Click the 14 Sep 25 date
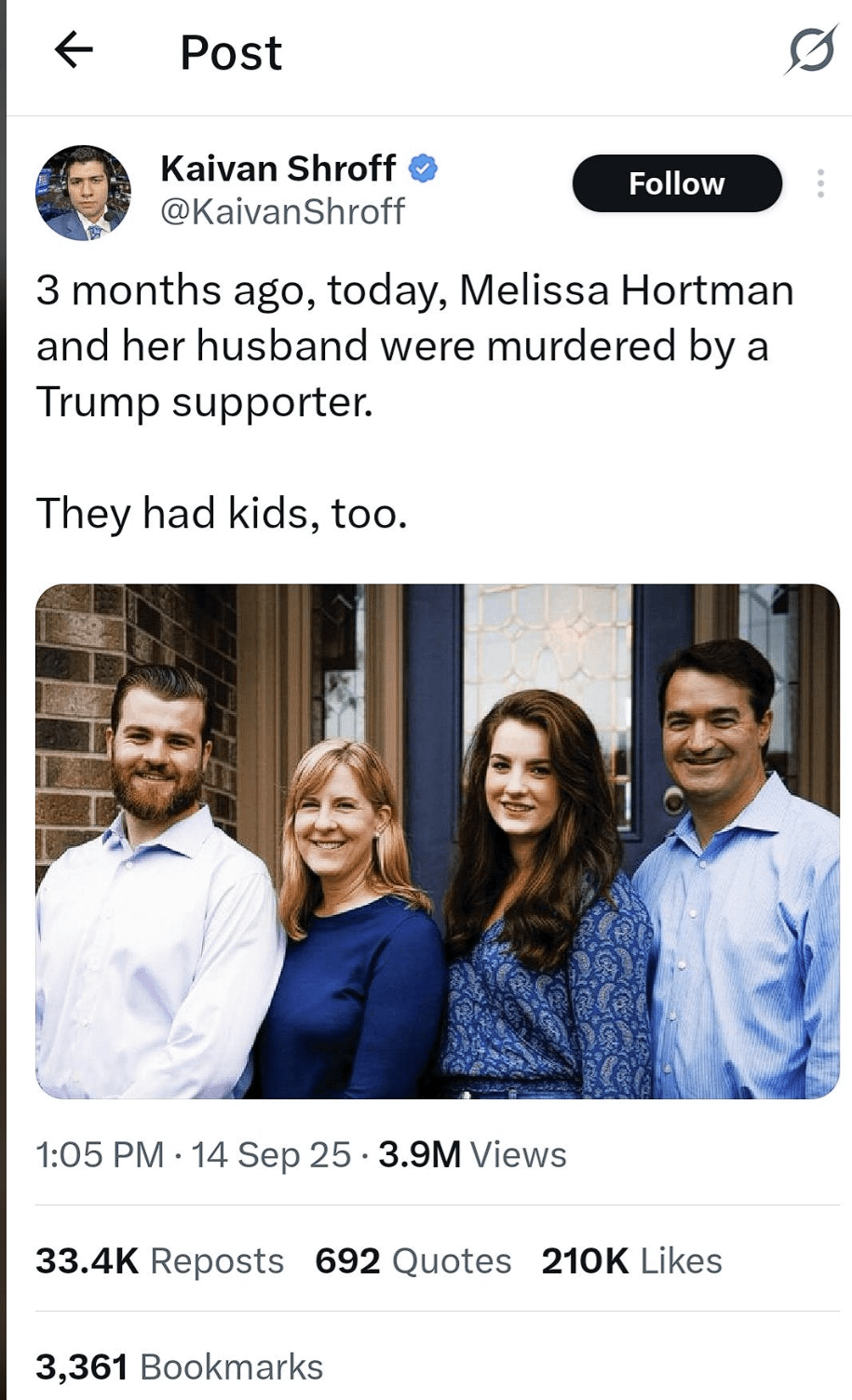The width and height of the screenshot is (852, 1400). [x=271, y=1154]
